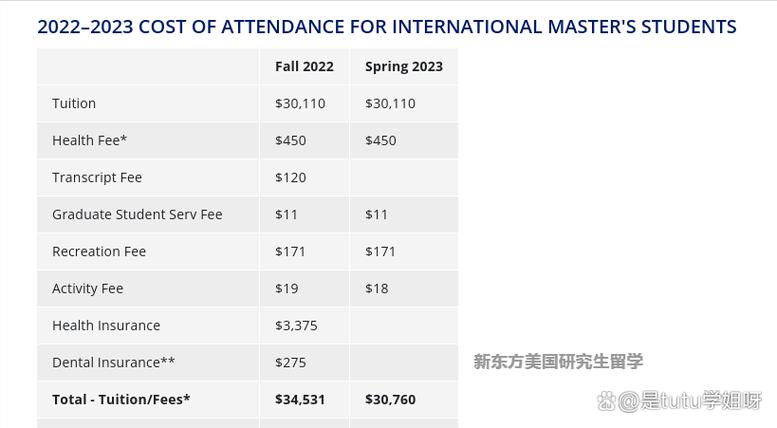Screen dimensions: 777x428
Task: Click the cost of attendance heading
Action: [387, 27]
